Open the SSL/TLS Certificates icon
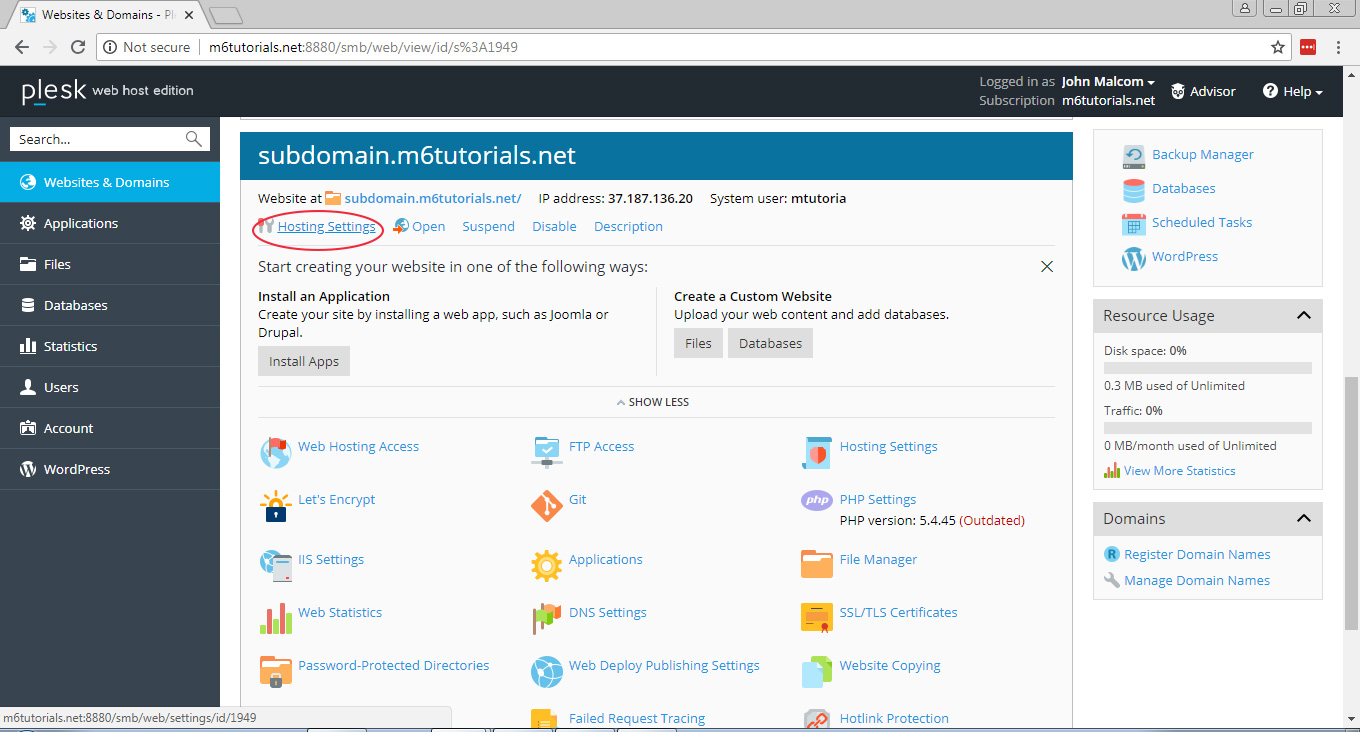 click(816, 619)
